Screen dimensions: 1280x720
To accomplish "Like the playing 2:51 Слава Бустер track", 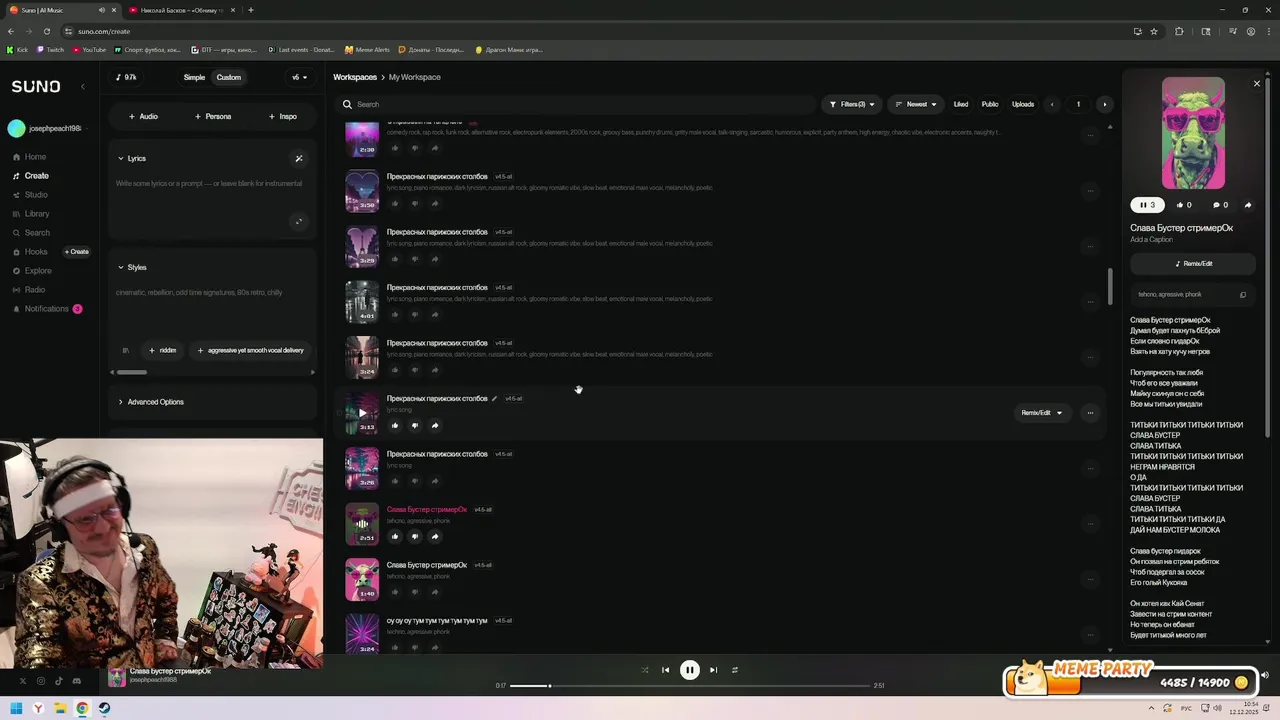I will coord(395,536).
